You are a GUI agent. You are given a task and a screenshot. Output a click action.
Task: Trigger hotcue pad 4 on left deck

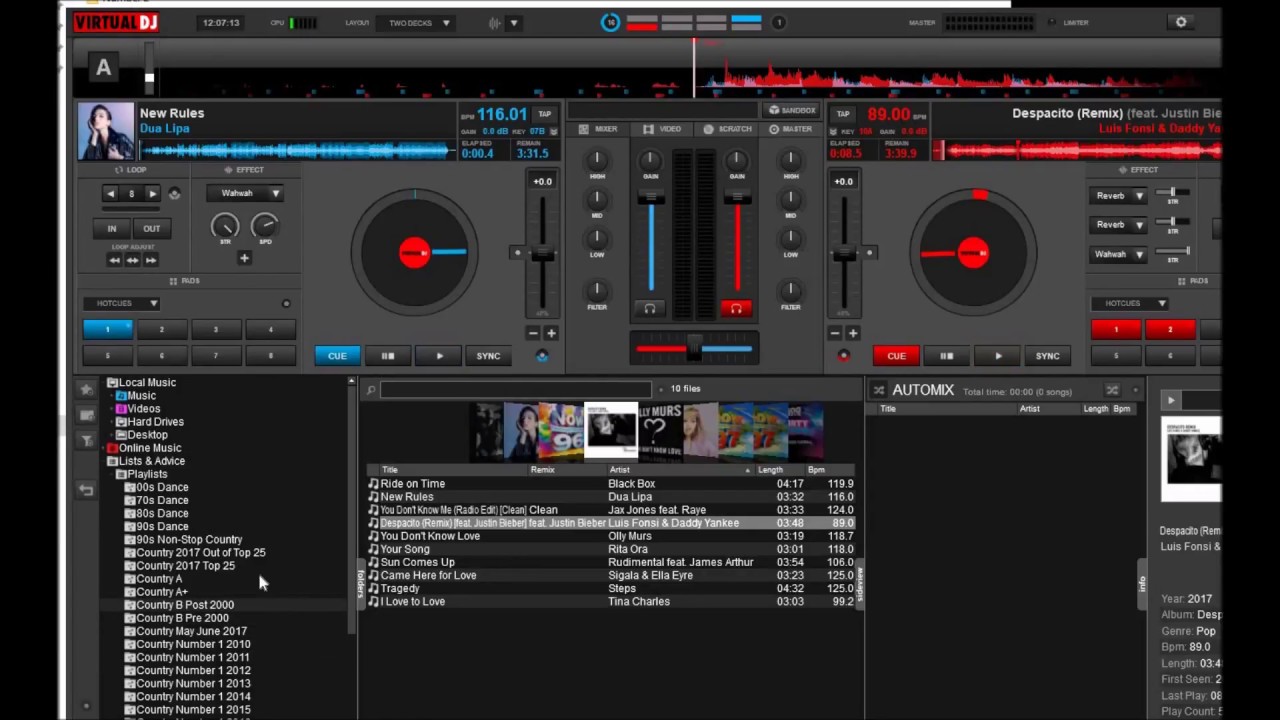pyautogui.click(x=270, y=329)
